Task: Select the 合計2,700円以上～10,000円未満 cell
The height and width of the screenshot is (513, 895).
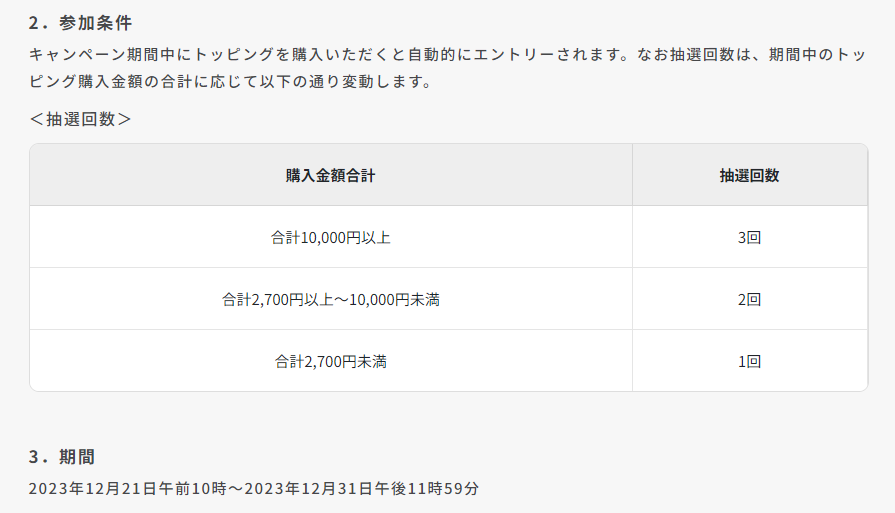Action: pos(331,299)
